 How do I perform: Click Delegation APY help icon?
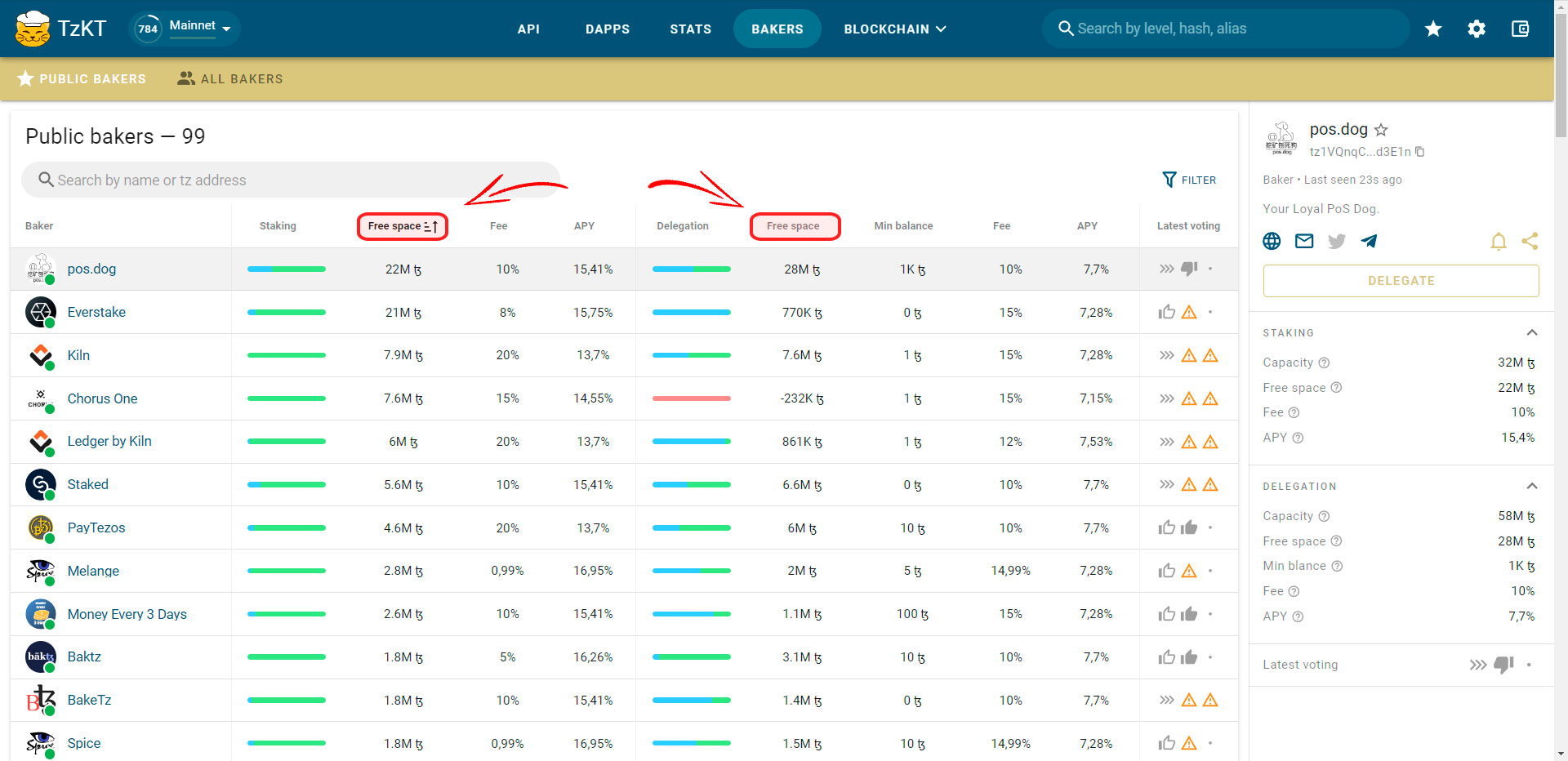[1298, 616]
